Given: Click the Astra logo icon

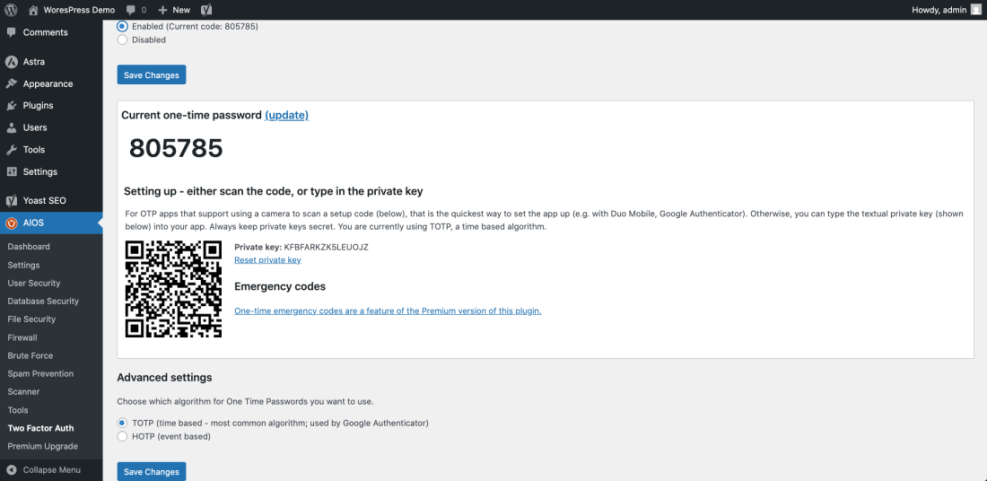Looking at the screenshot, I should tap(11, 62).
